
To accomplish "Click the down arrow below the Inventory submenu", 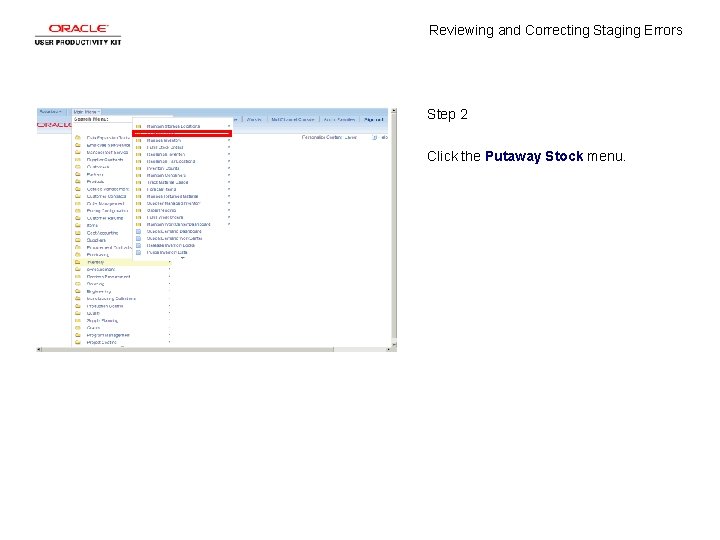I will point(182,258).
